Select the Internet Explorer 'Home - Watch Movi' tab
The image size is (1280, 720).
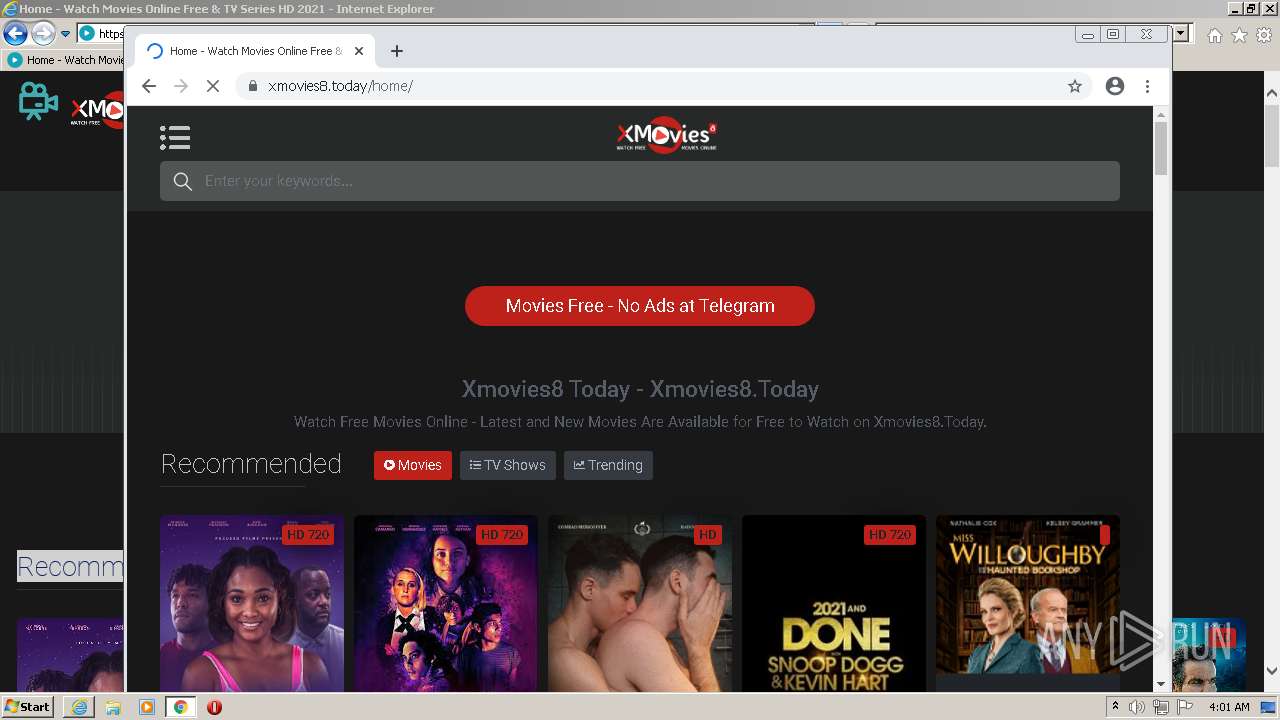click(64, 60)
